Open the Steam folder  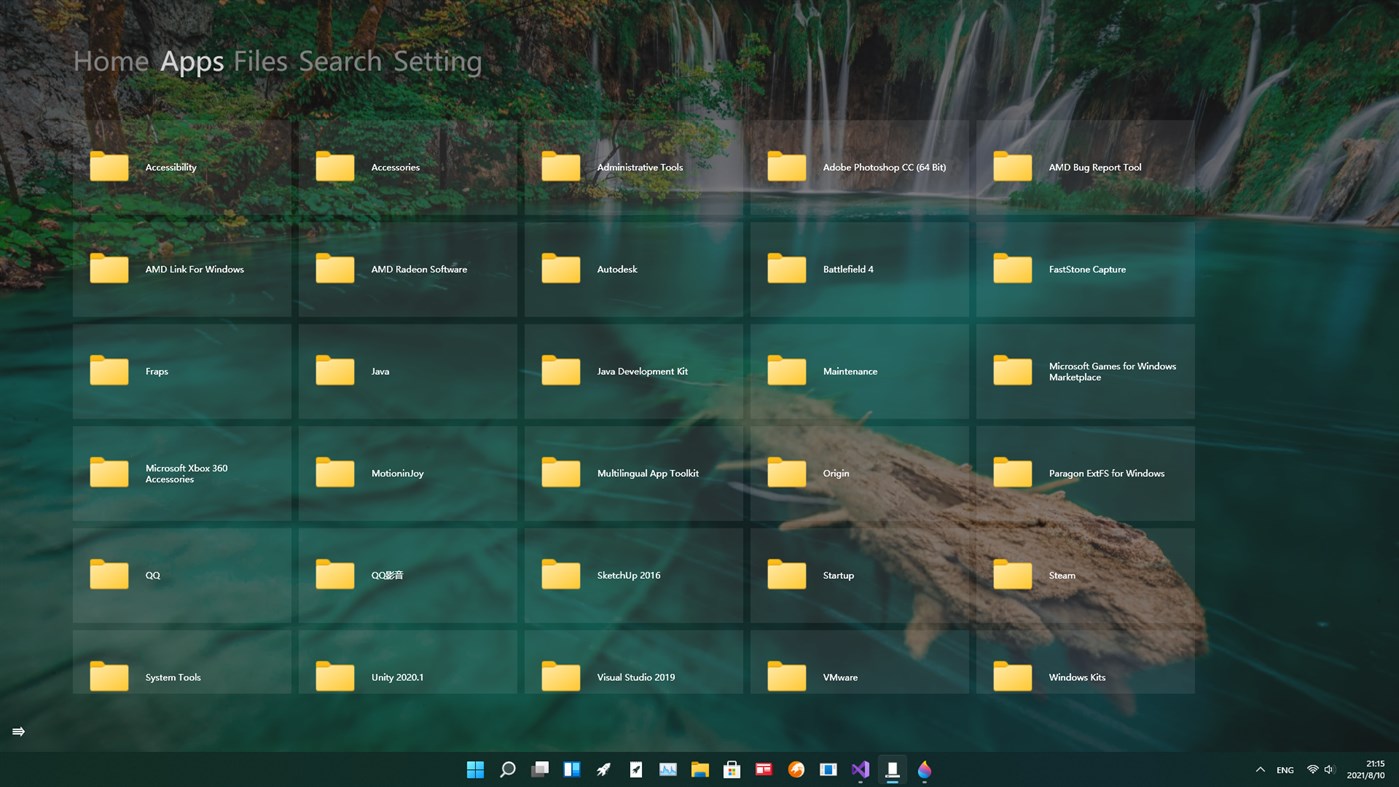(x=1085, y=575)
